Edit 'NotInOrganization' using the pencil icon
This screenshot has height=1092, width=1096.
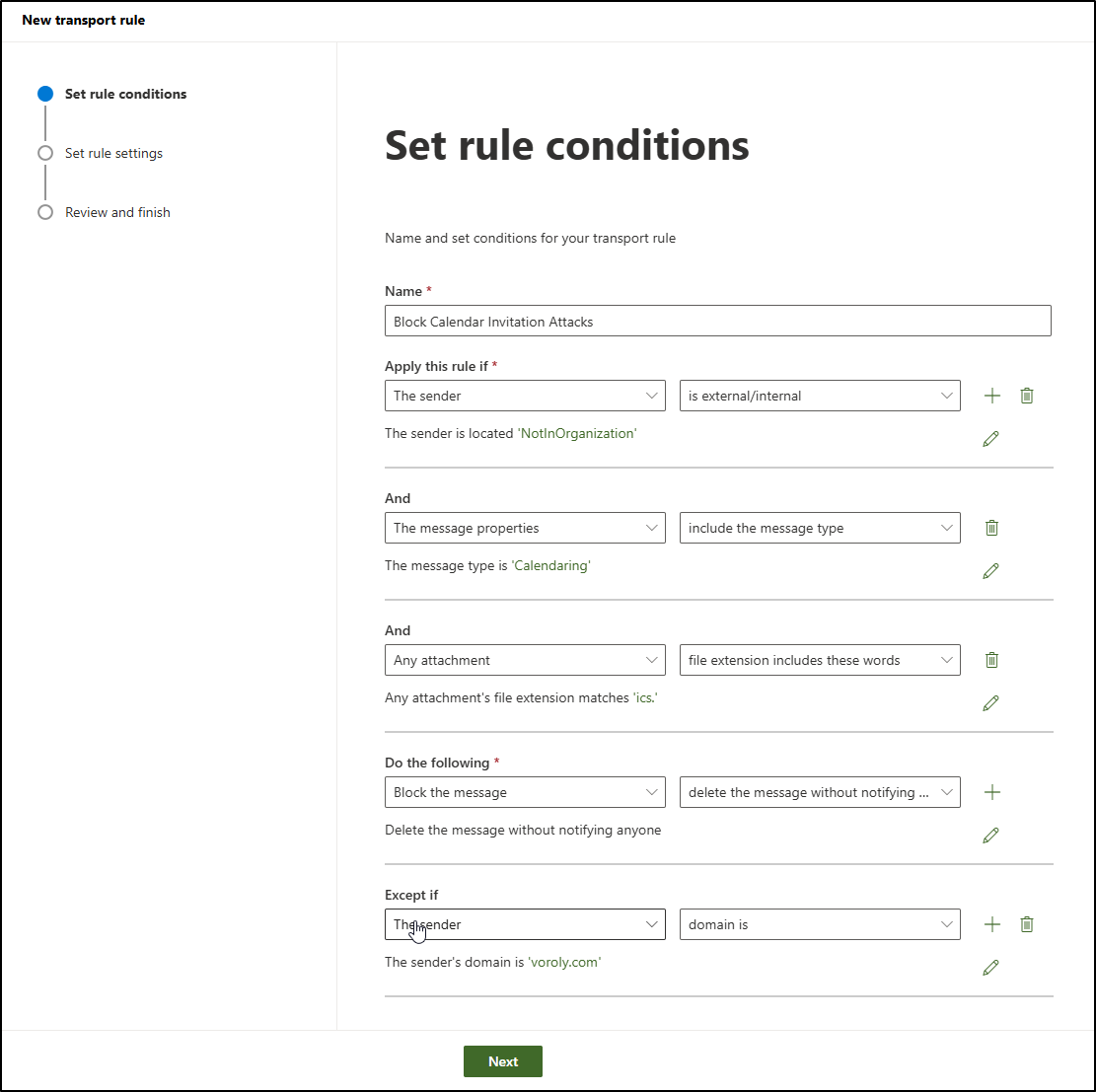(x=991, y=439)
